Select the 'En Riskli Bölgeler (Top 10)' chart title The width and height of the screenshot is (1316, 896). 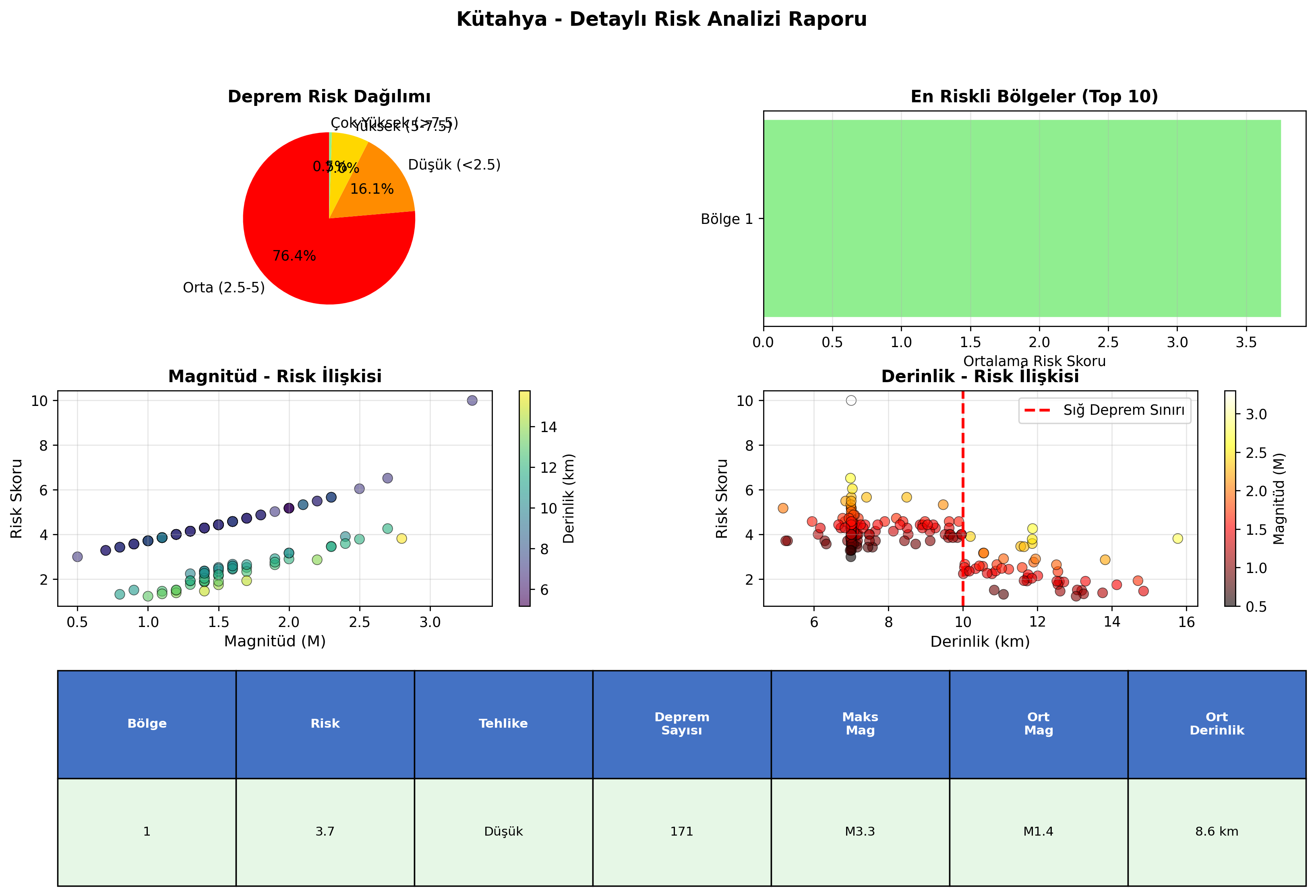coord(1034,96)
